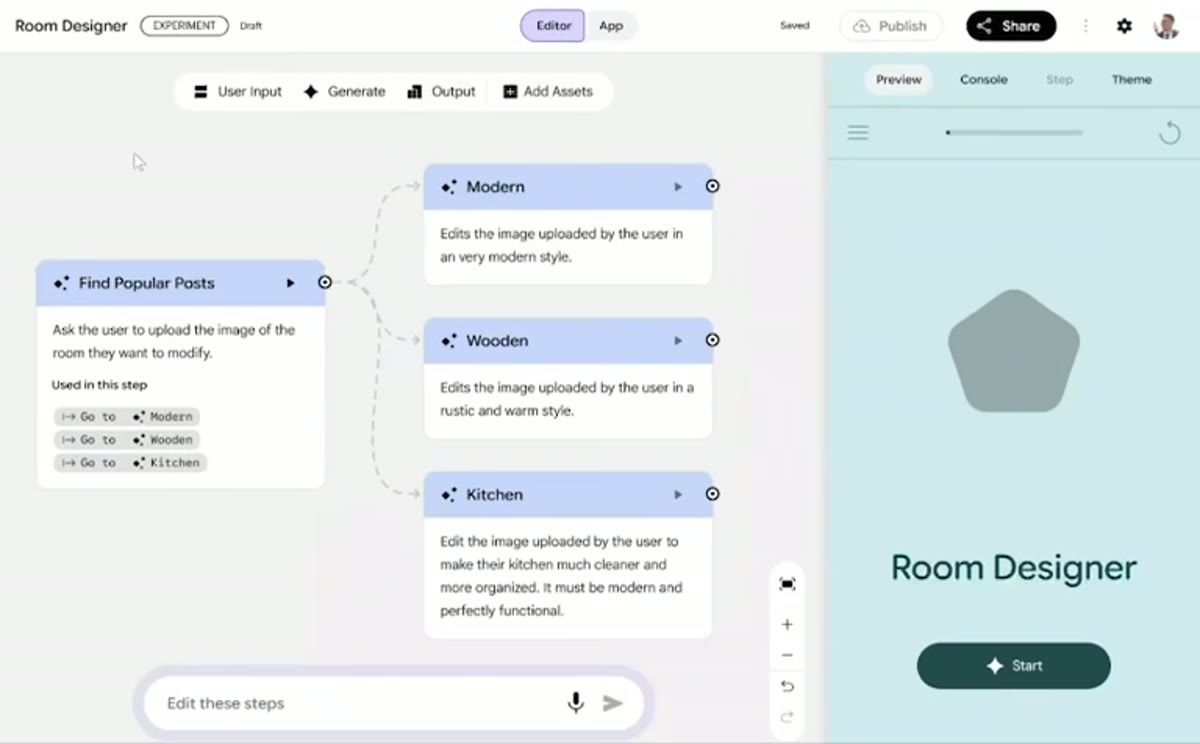1200x744 pixels.
Task: Click the Output toolbar button
Action: click(x=441, y=91)
